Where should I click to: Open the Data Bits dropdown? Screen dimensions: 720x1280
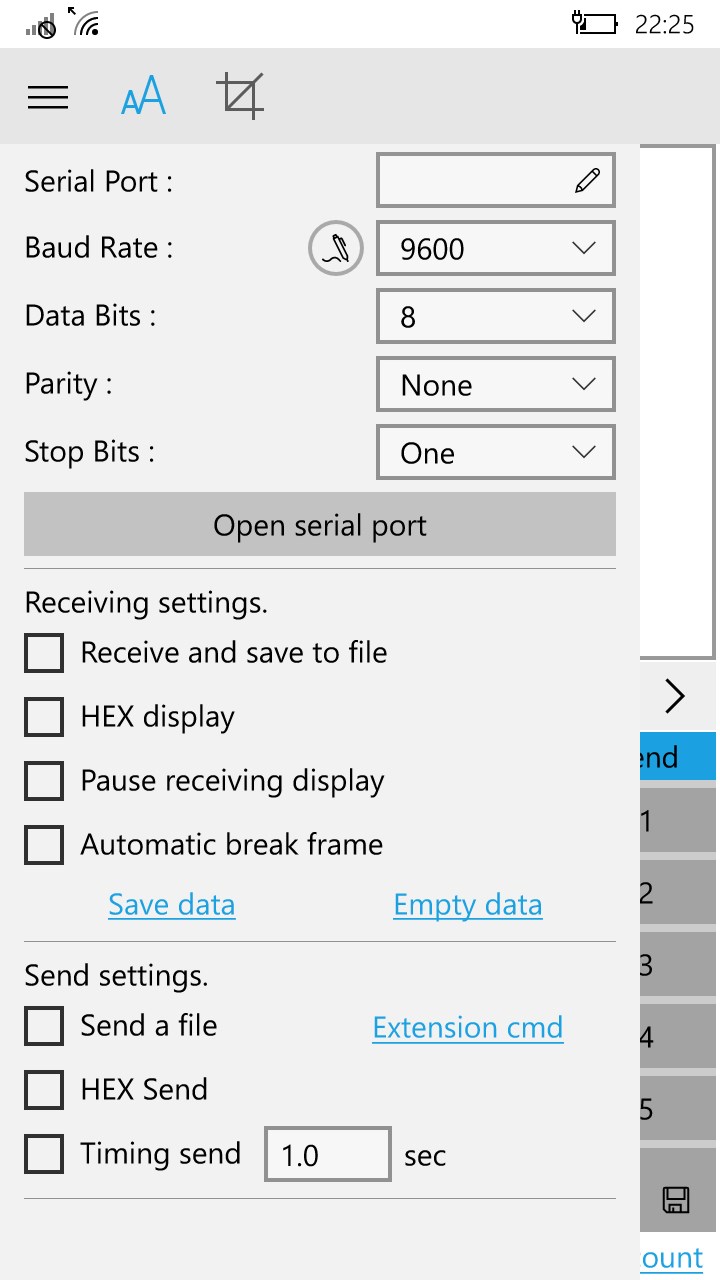click(495, 317)
